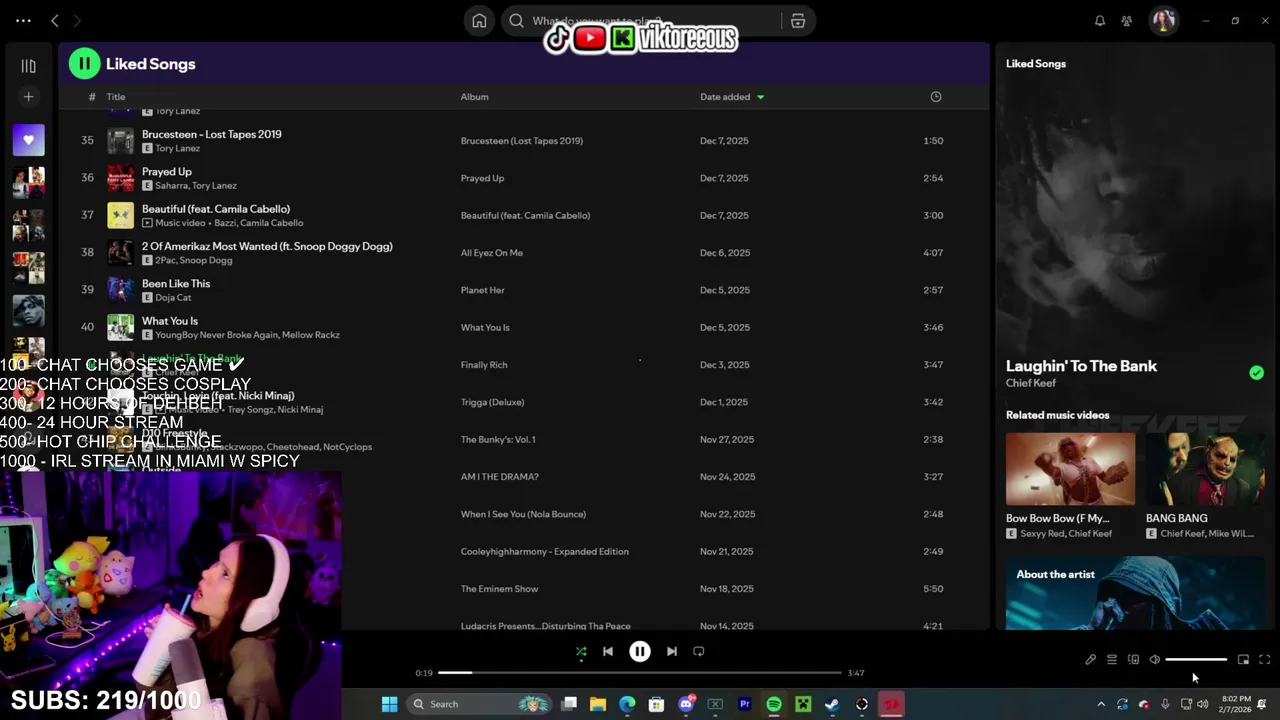Open Chief Keef artist link in side panel
Screen dimensions: 1280x720
point(1031,383)
